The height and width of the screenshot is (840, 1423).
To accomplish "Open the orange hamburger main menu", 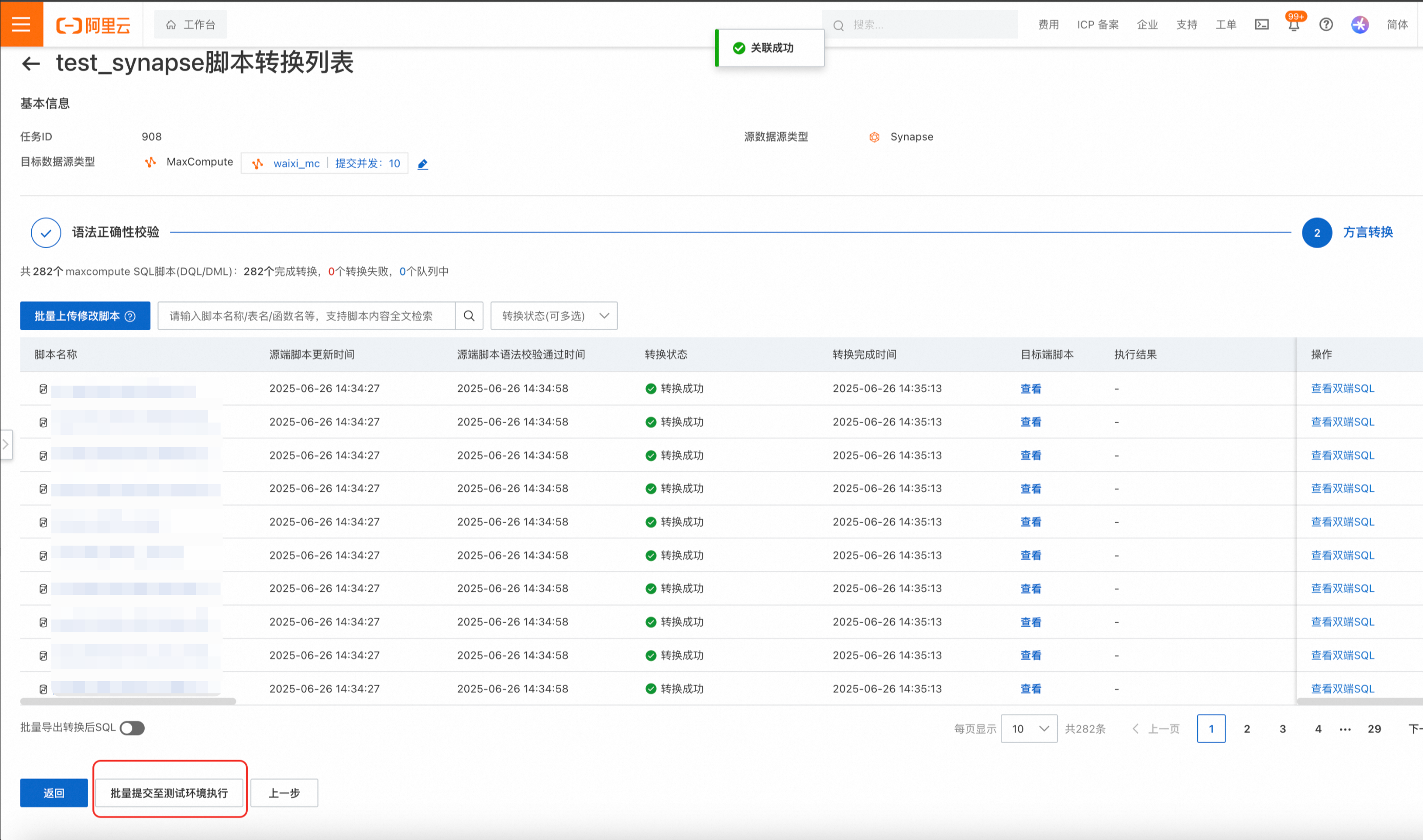I will tap(21, 24).
